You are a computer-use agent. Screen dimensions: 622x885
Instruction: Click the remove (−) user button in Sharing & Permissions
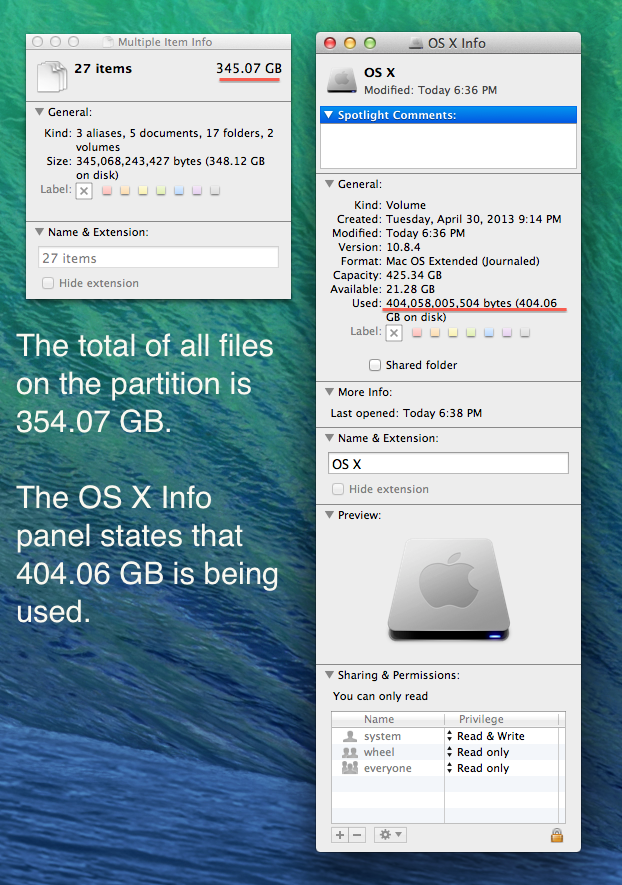[x=357, y=835]
